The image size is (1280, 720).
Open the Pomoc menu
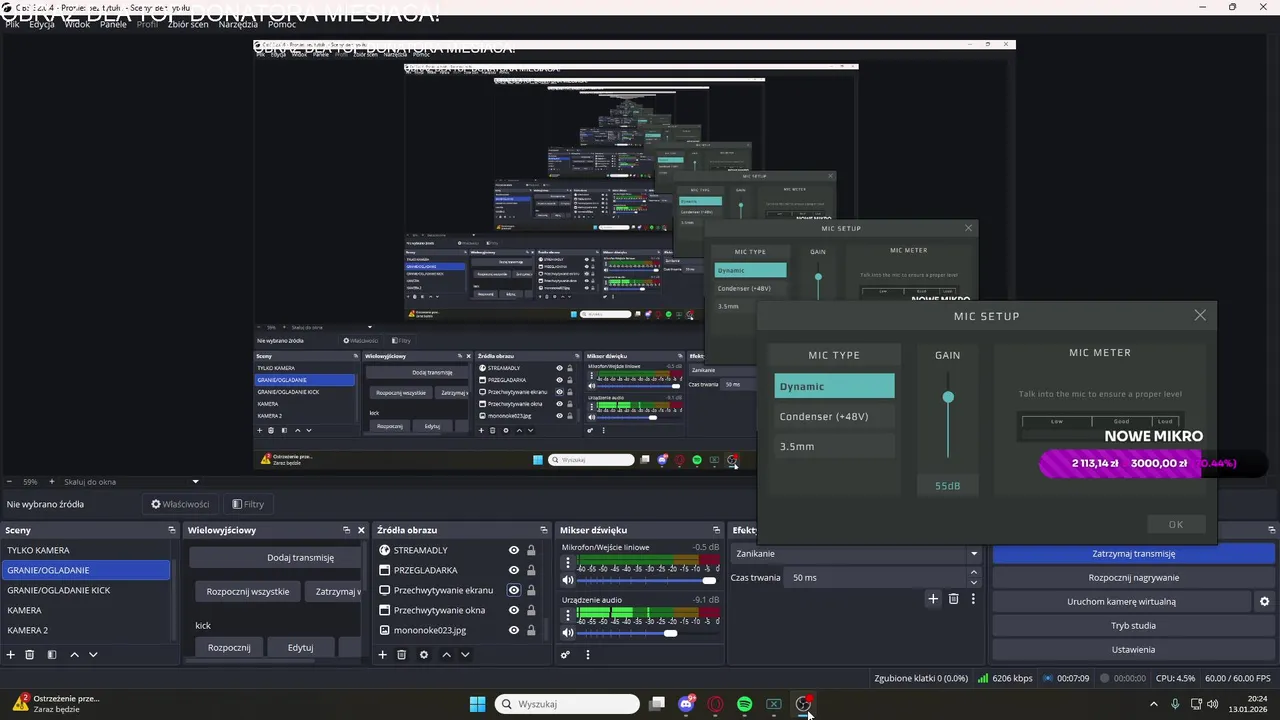282,24
